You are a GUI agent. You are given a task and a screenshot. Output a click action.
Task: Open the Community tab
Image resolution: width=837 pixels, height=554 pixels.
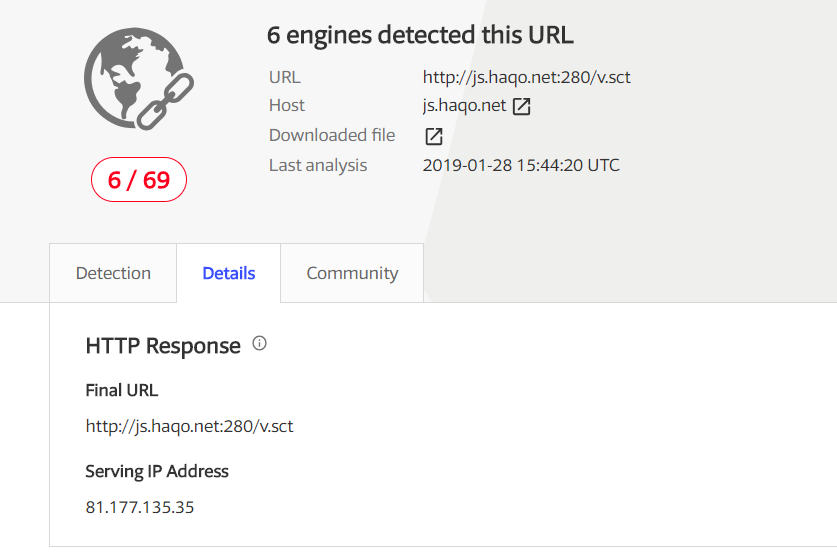(352, 273)
